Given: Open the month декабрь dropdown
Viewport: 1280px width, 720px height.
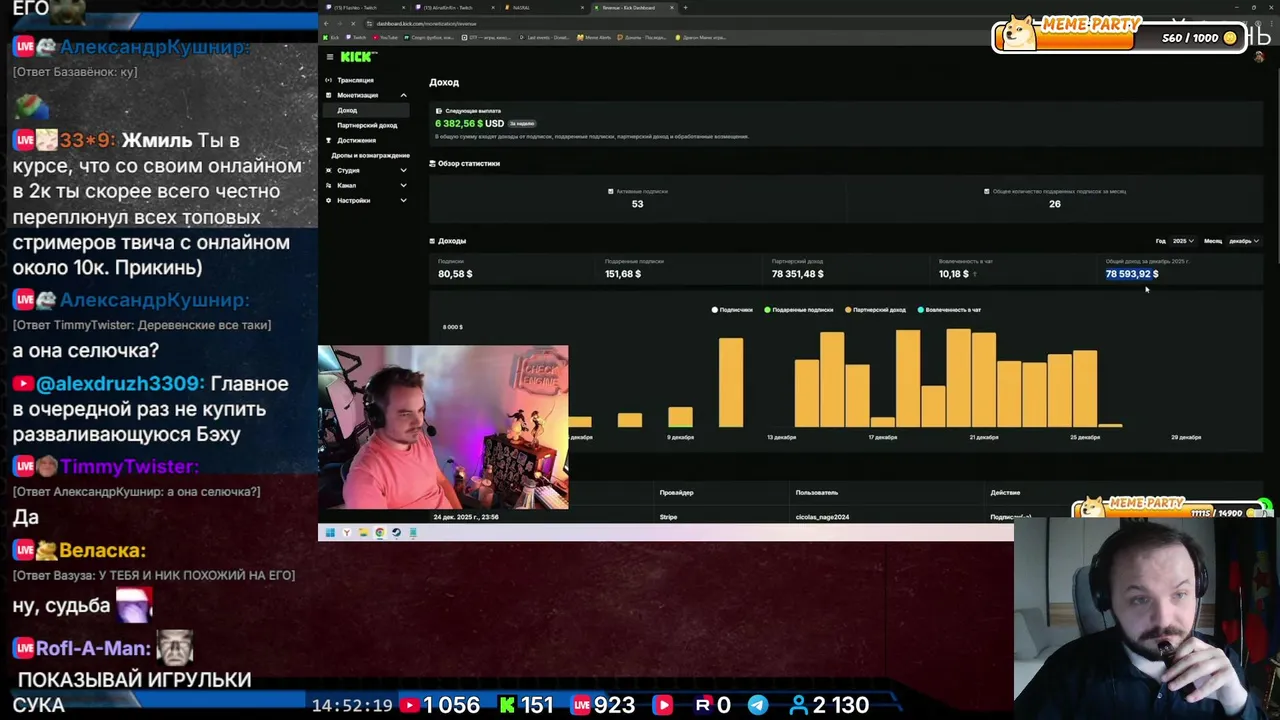Looking at the screenshot, I should pos(1243,241).
